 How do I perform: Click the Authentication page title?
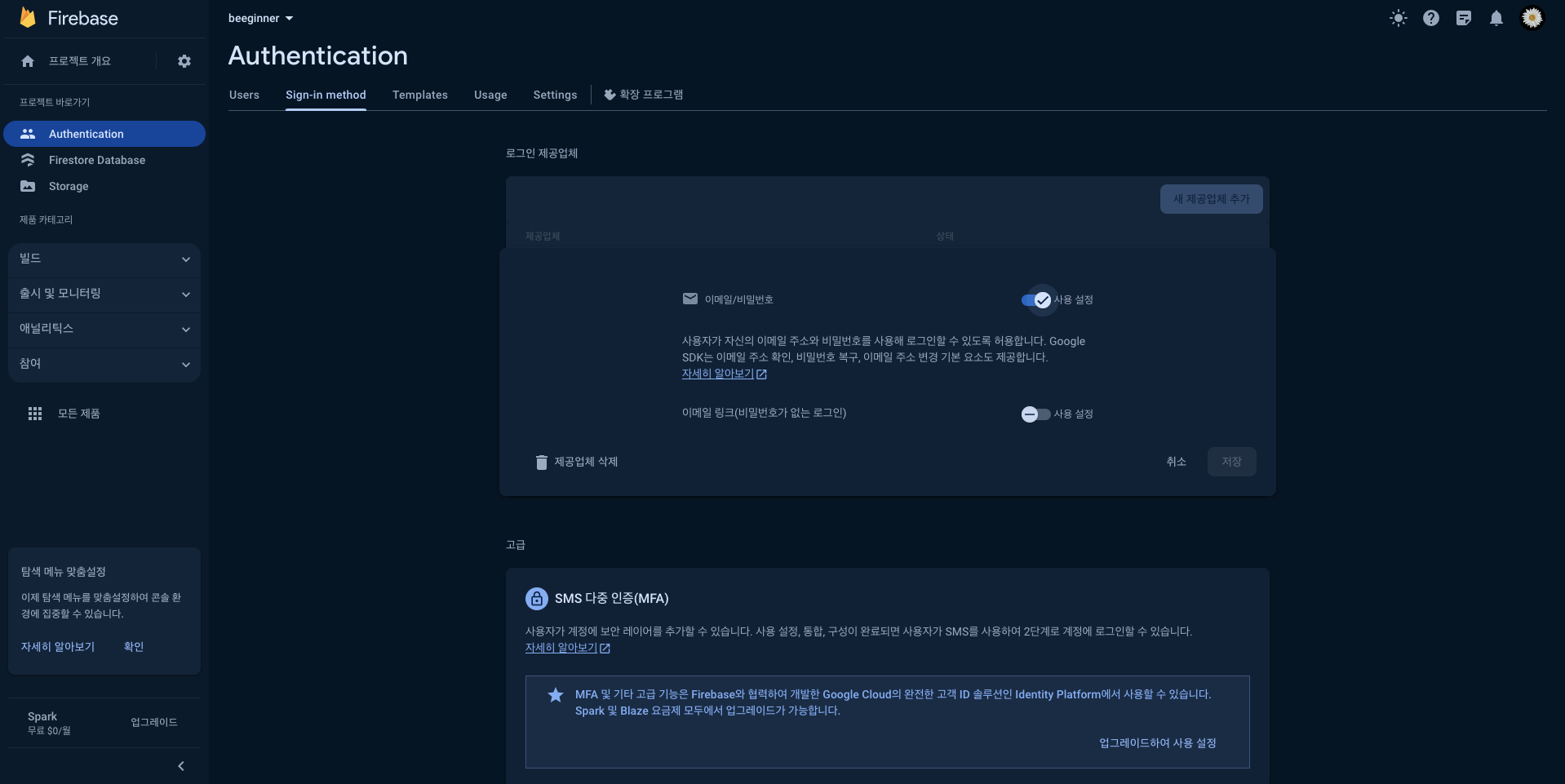pos(318,55)
